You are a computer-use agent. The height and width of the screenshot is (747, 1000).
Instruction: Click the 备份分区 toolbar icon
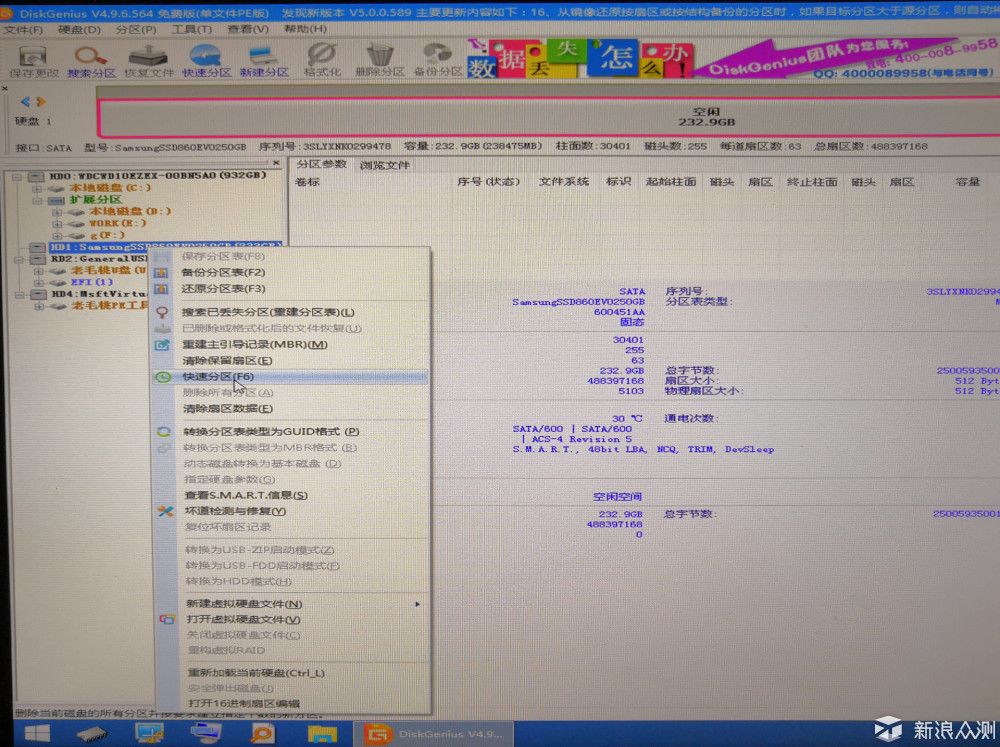pos(438,61)
